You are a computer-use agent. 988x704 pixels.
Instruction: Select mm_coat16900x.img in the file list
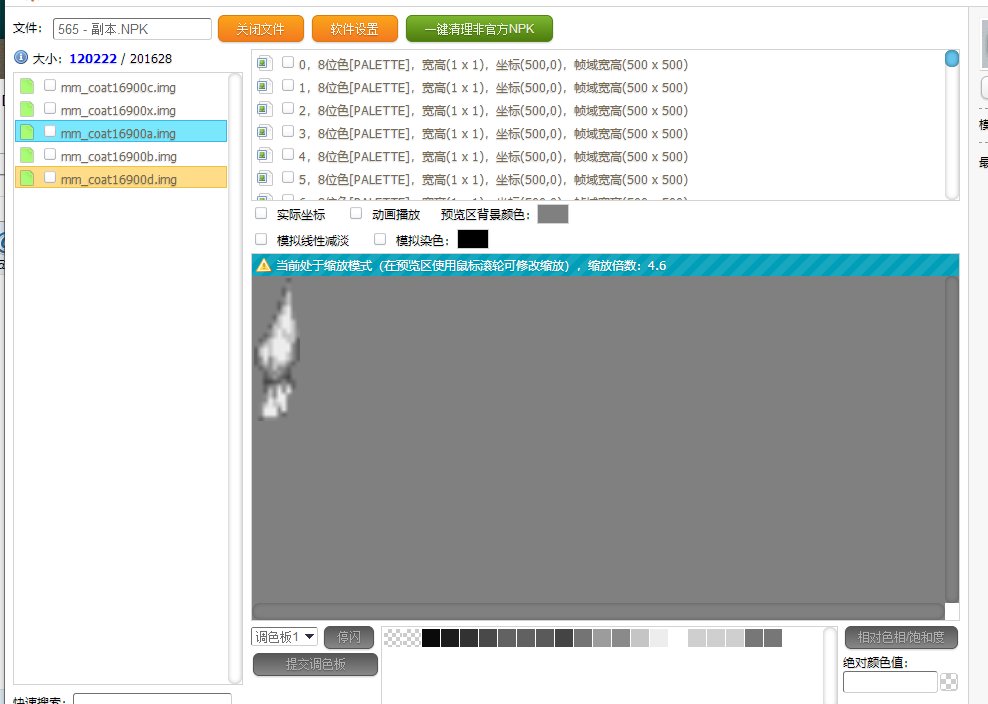[118, 110]
